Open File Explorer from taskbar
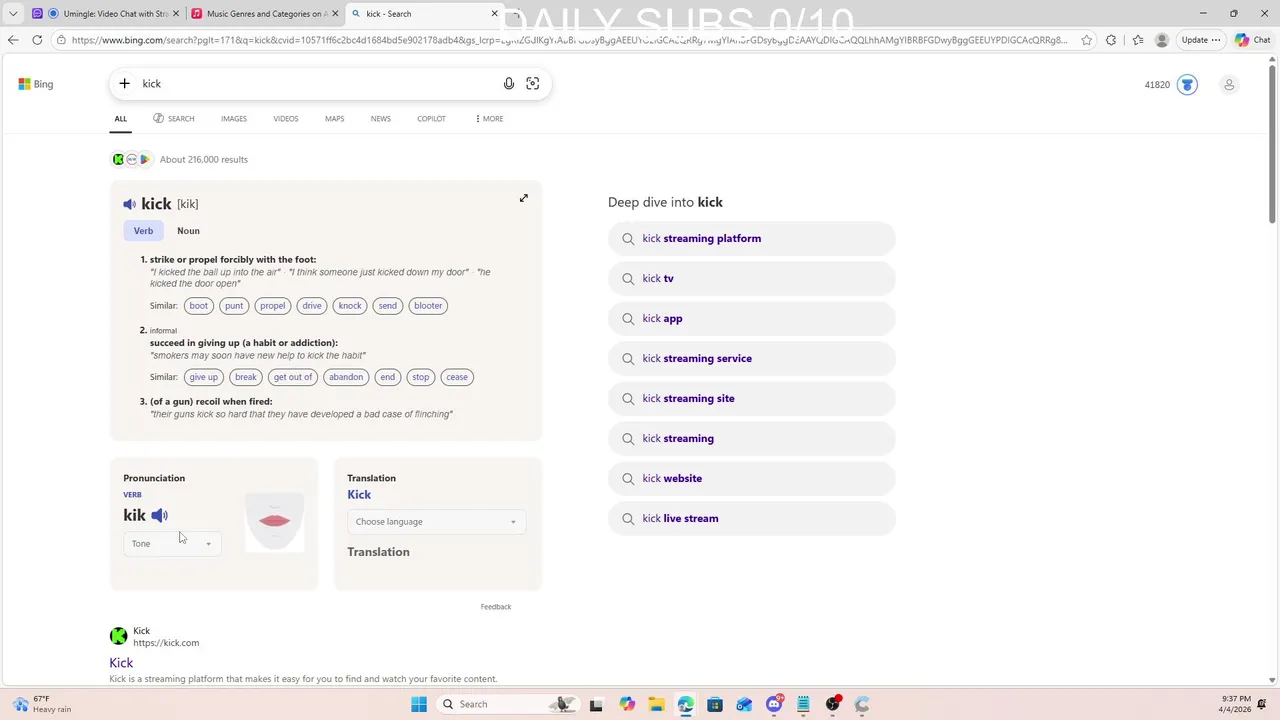This screenshot has width=1280, height=720. (656, 704)
